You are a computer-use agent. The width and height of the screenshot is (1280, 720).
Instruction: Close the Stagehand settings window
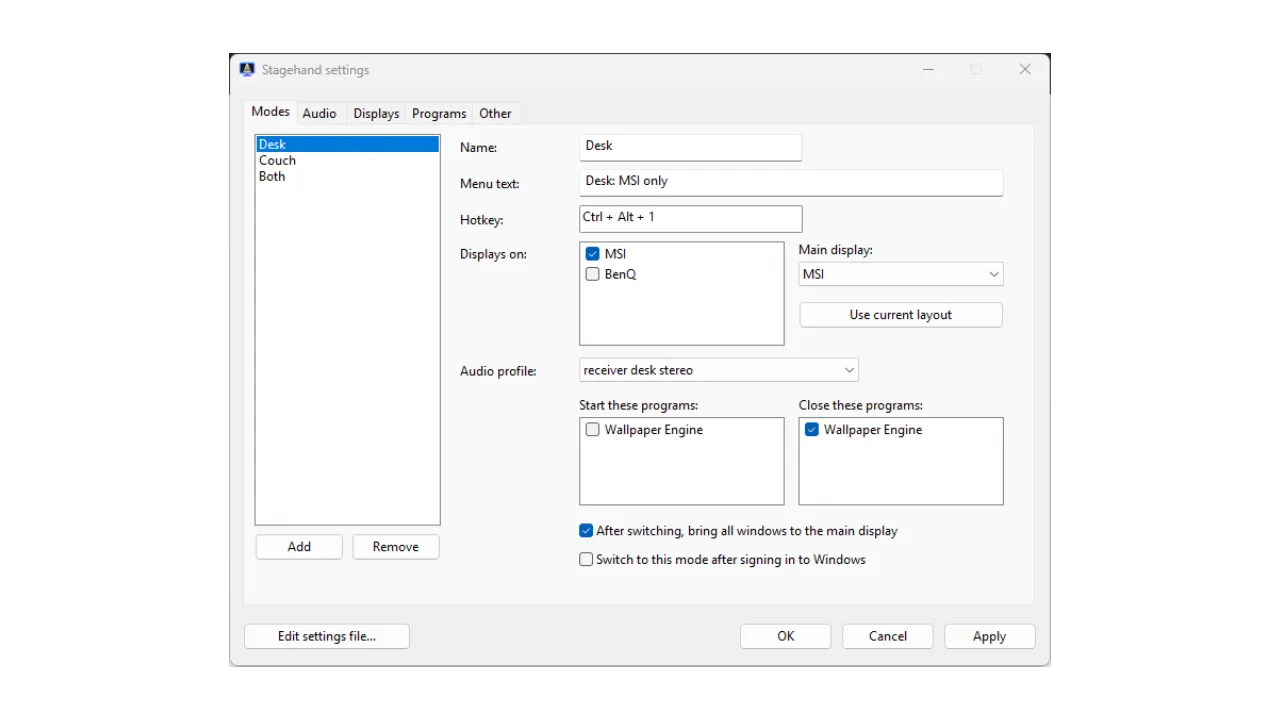[x=1025, y=70]
